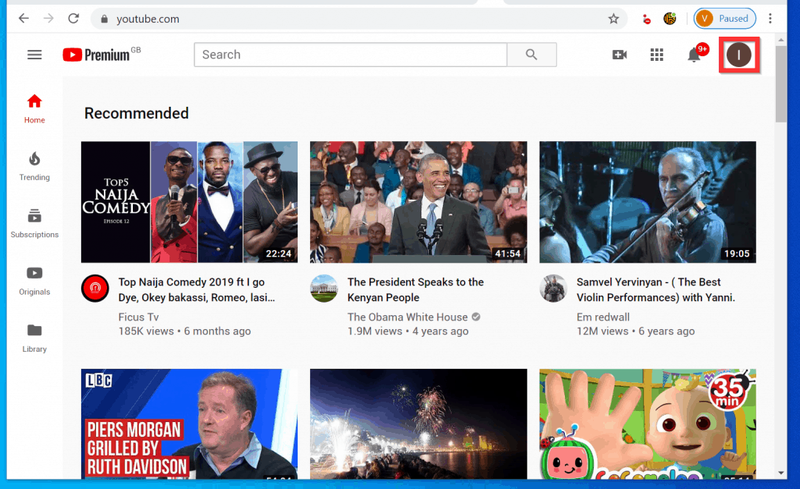Open Originals in sidebar

click(34, 280)
